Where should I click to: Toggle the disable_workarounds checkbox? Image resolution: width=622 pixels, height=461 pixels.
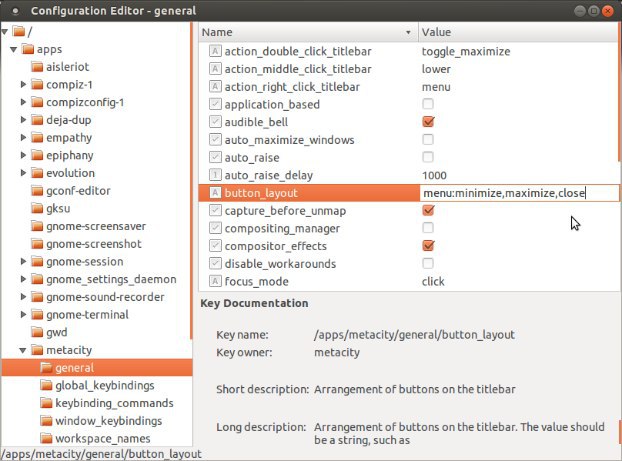(x=428, y=263)
